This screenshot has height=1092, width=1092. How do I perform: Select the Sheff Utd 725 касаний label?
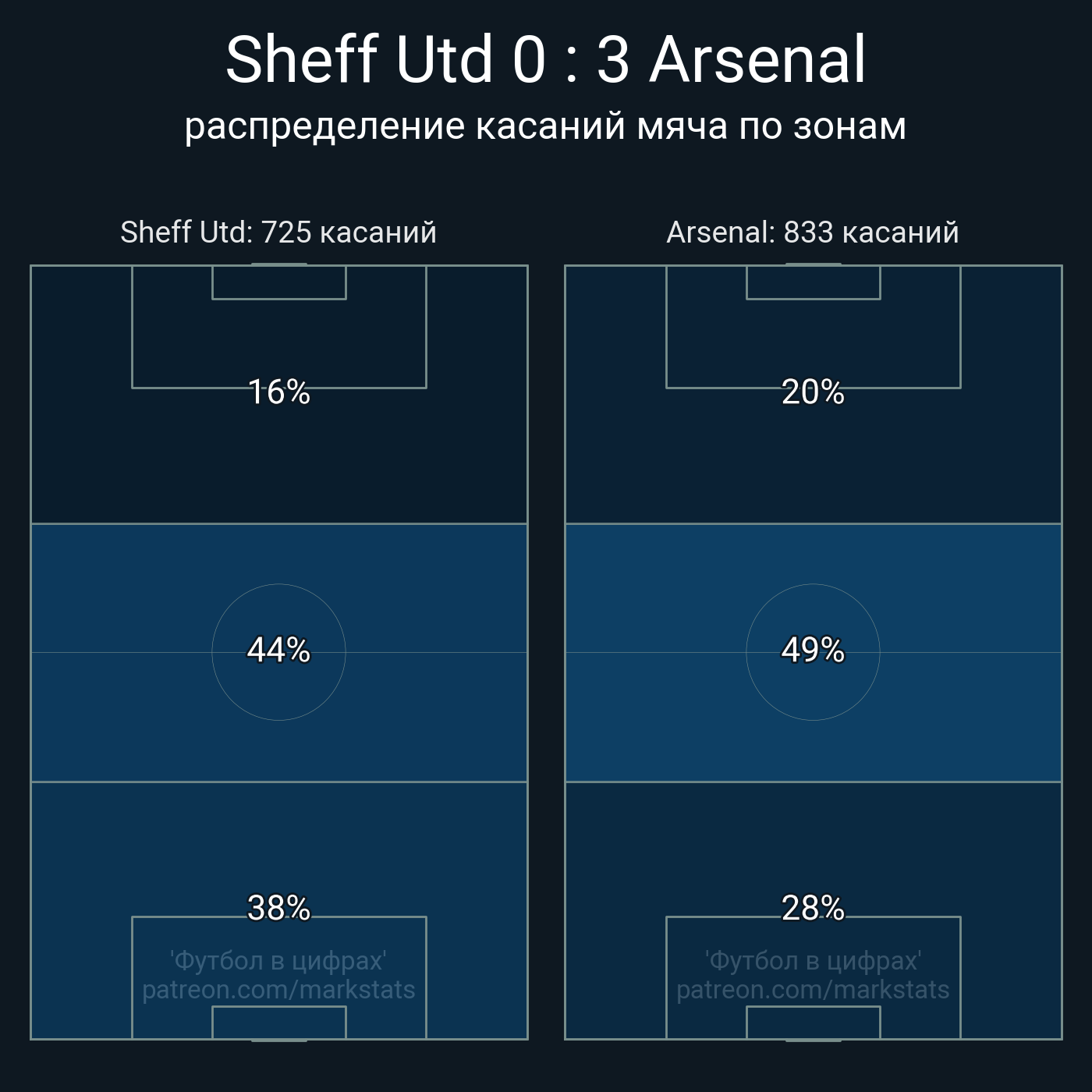click(278, 232)
